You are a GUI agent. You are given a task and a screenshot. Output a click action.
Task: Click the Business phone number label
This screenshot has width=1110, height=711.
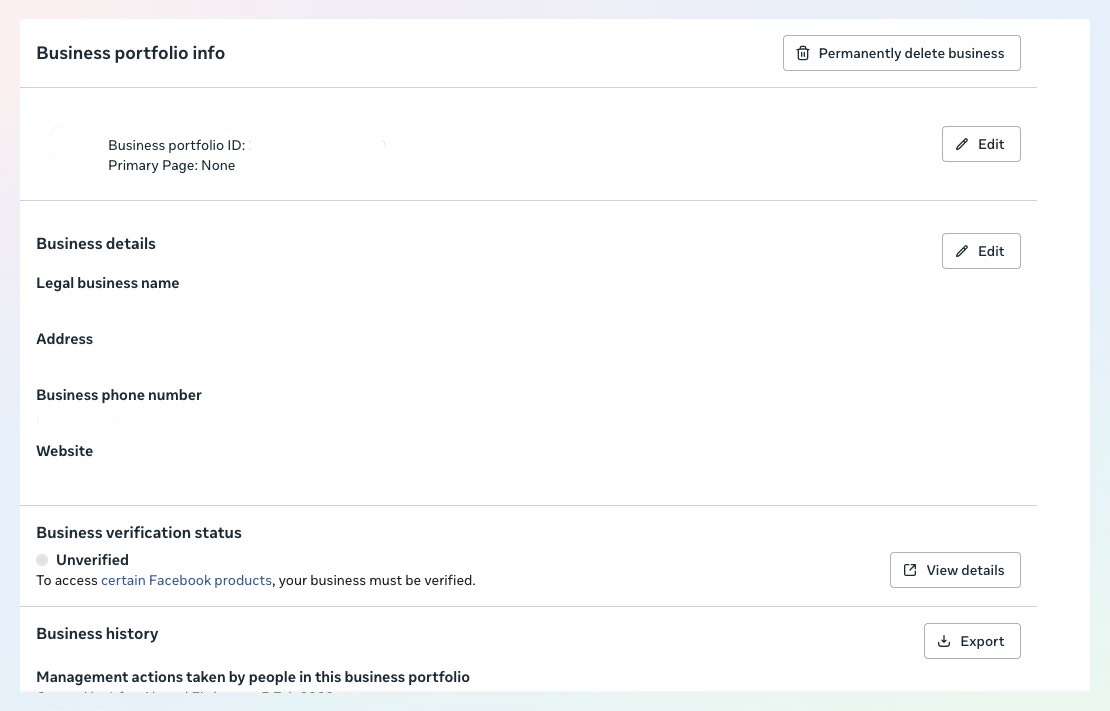(119, 395)
